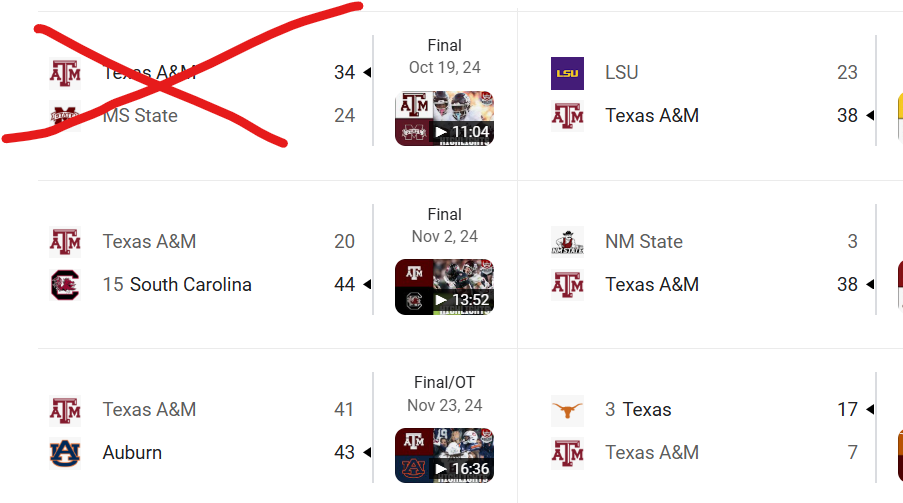This screenshot has width=903, height=503.
Task: Click the Final/OT Nov 23, 24 game status
Action: pos(445,394)
